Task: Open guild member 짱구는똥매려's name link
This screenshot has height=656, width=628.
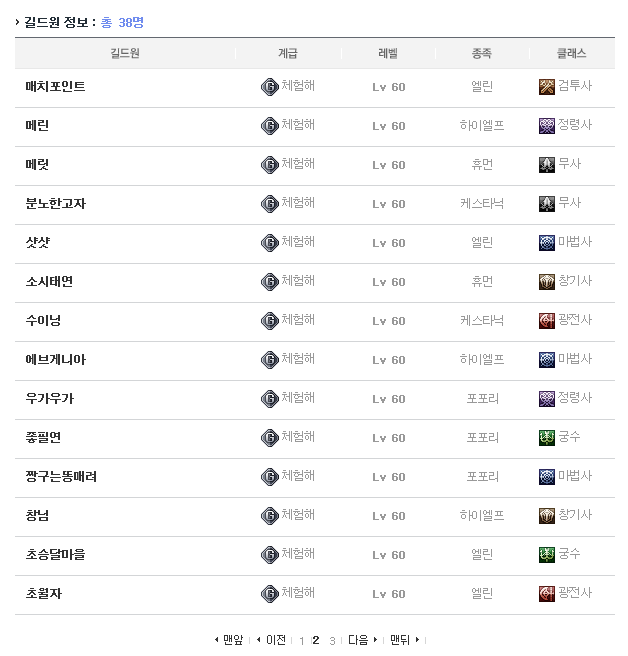Action: click(x=61, y=477)
